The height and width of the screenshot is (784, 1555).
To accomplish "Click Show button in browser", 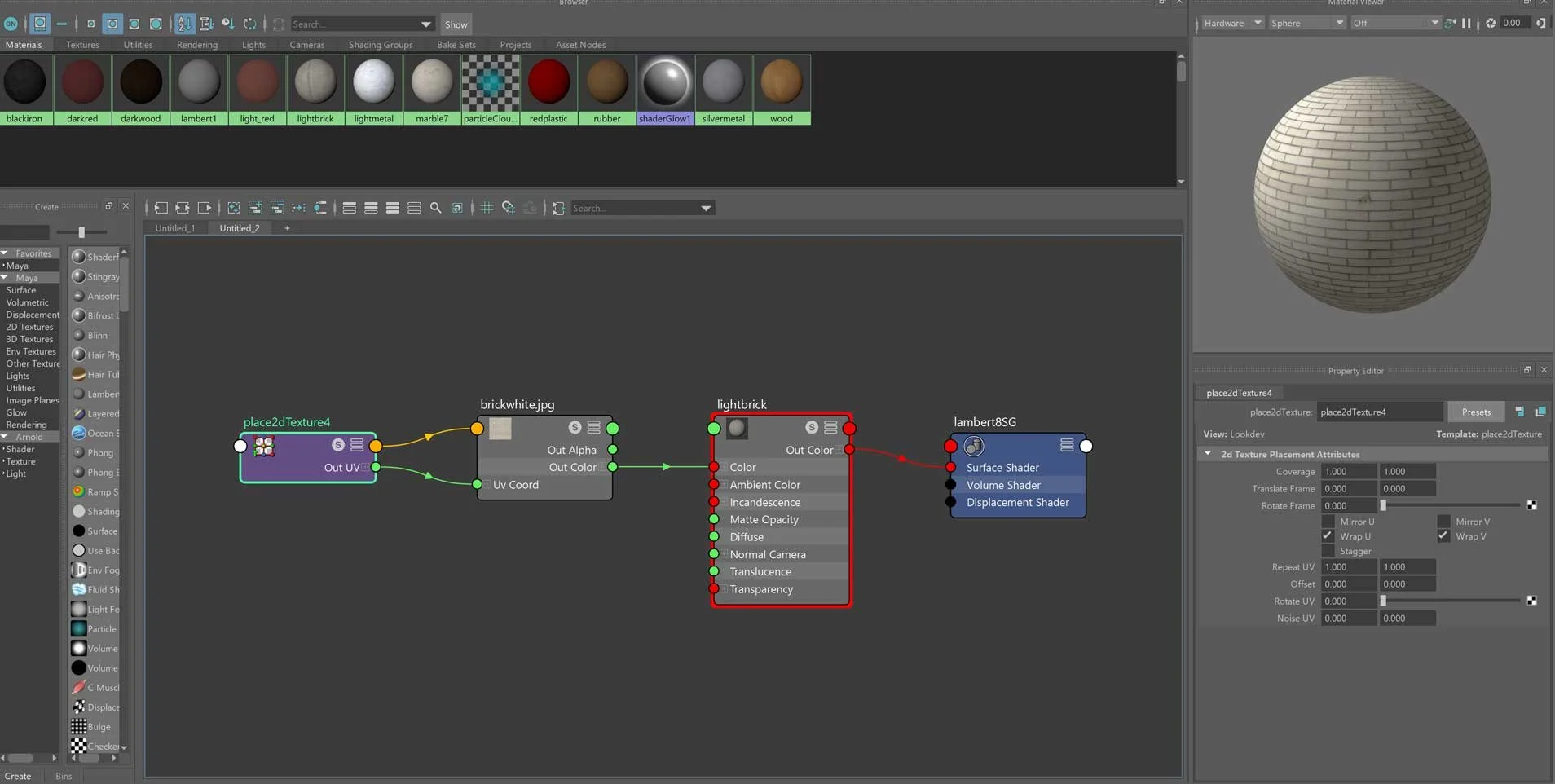I will [x=456, y=24].
